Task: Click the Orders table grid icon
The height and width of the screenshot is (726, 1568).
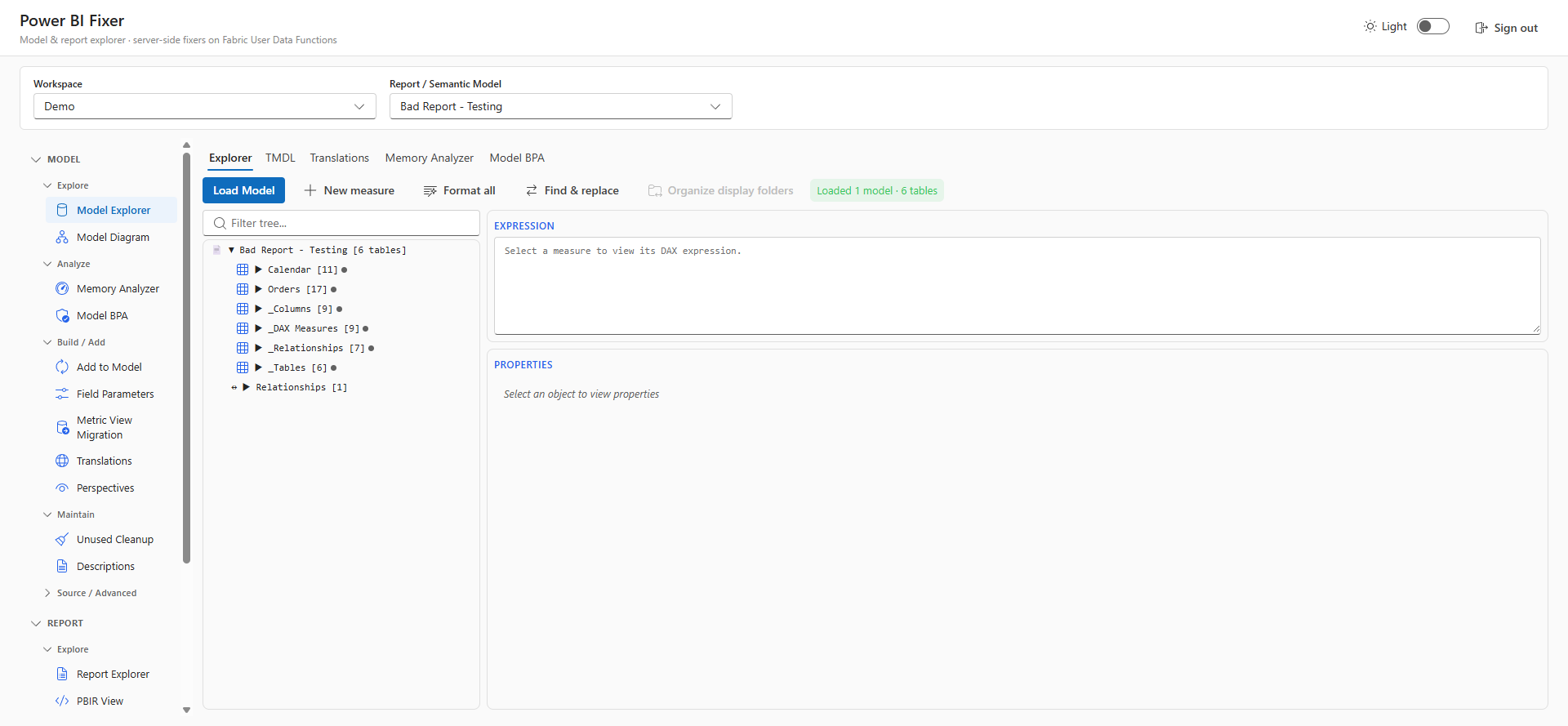Action: coord(243,289)
